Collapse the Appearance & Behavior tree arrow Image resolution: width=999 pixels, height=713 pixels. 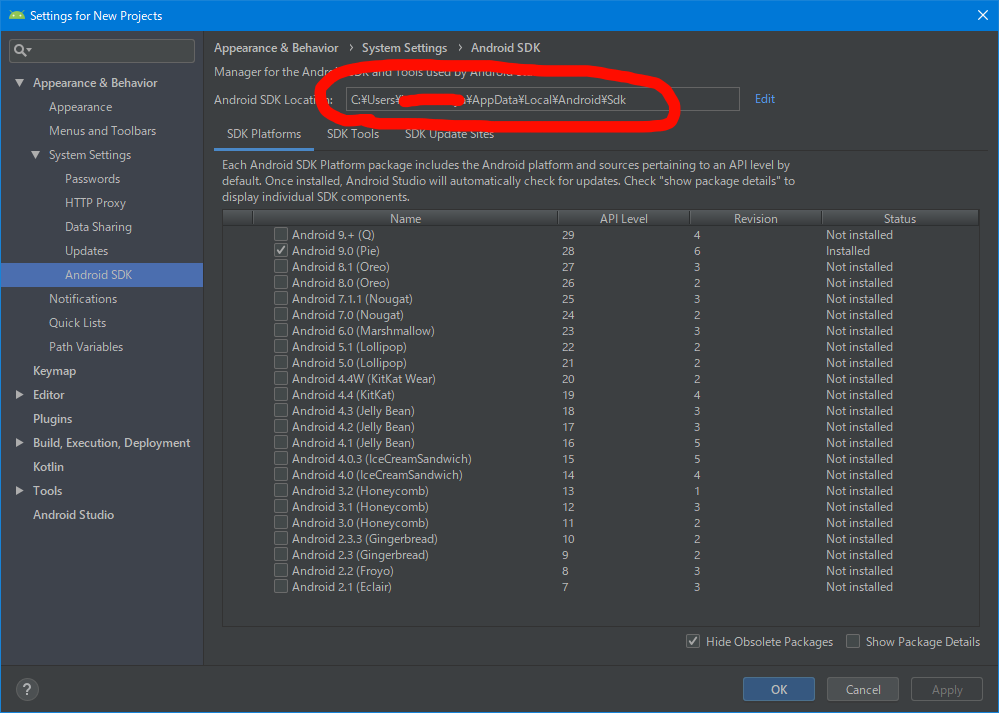click(x=20, y=83)
